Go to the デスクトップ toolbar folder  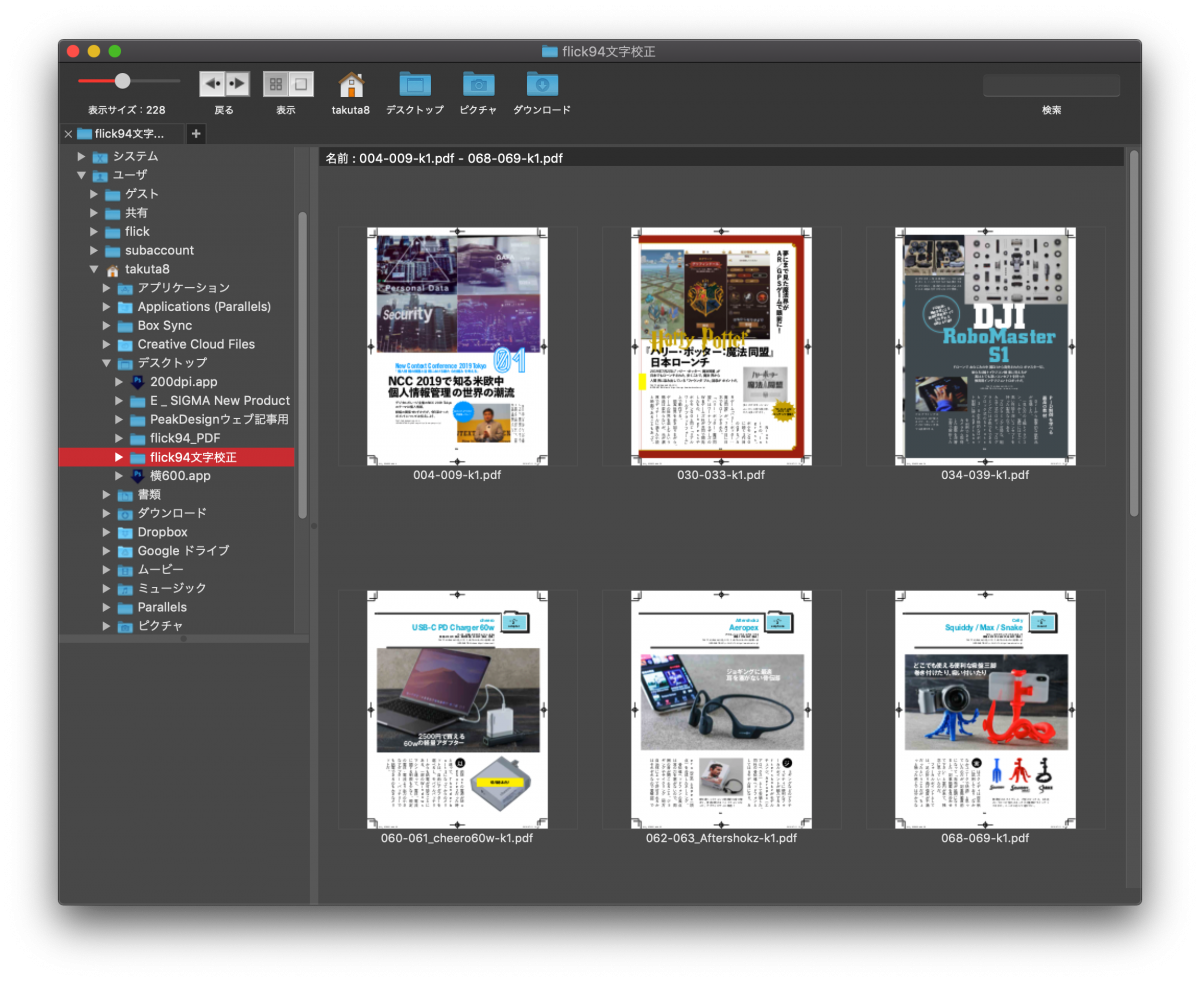[414, 85]
